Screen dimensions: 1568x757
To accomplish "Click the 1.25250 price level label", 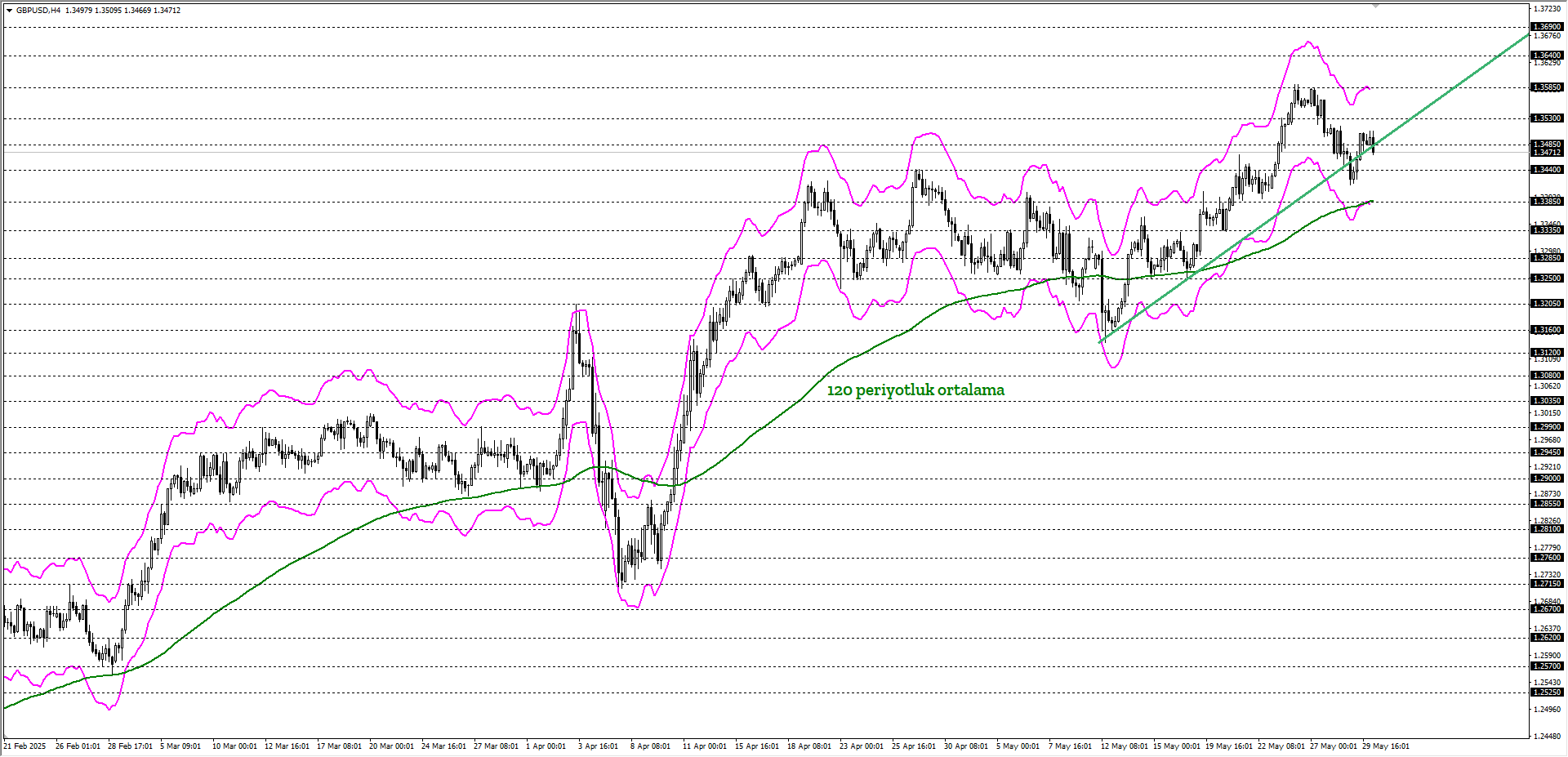I will click(x=1547, y=692).
